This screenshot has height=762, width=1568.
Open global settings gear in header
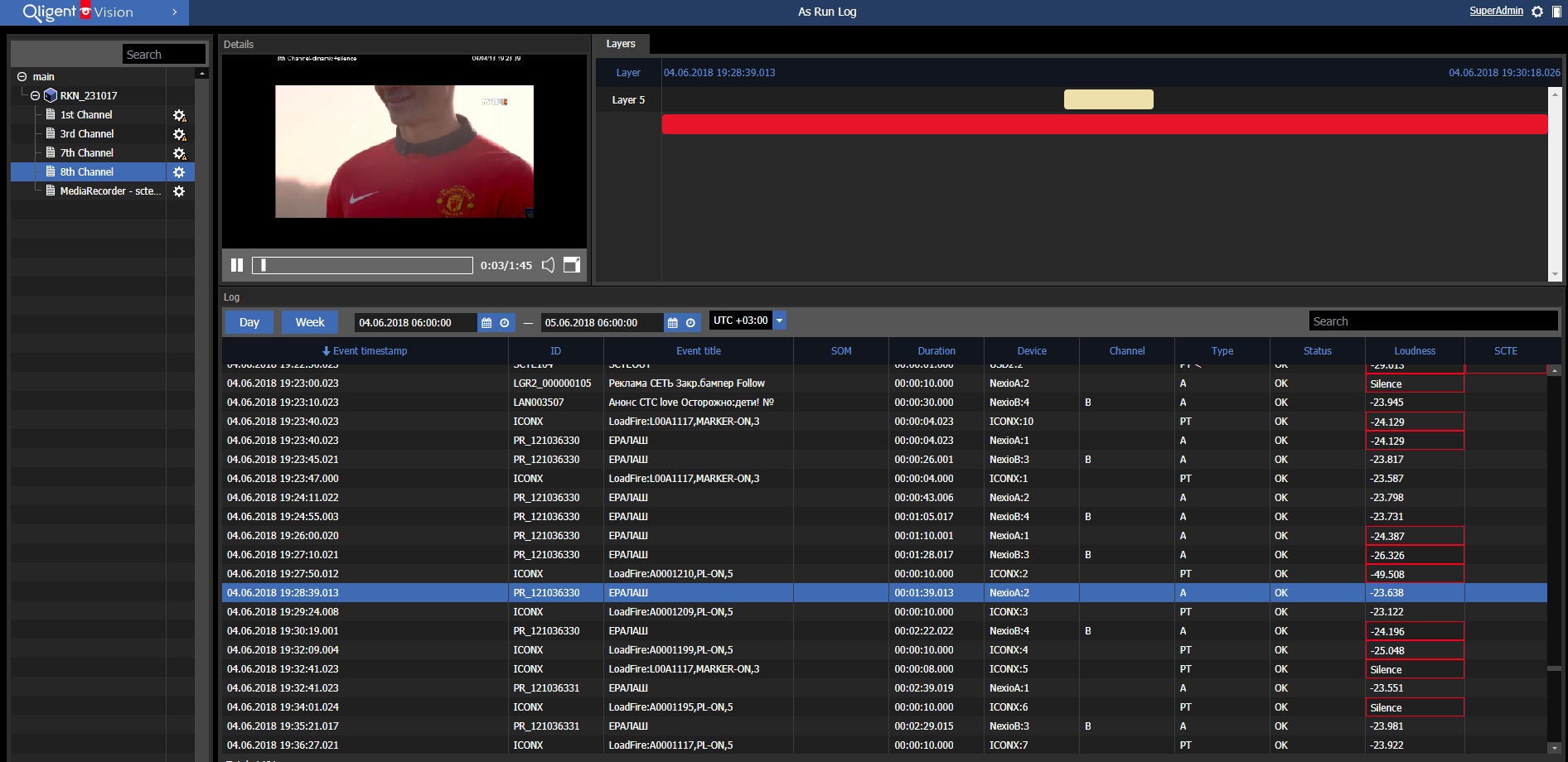[1537, 12]
